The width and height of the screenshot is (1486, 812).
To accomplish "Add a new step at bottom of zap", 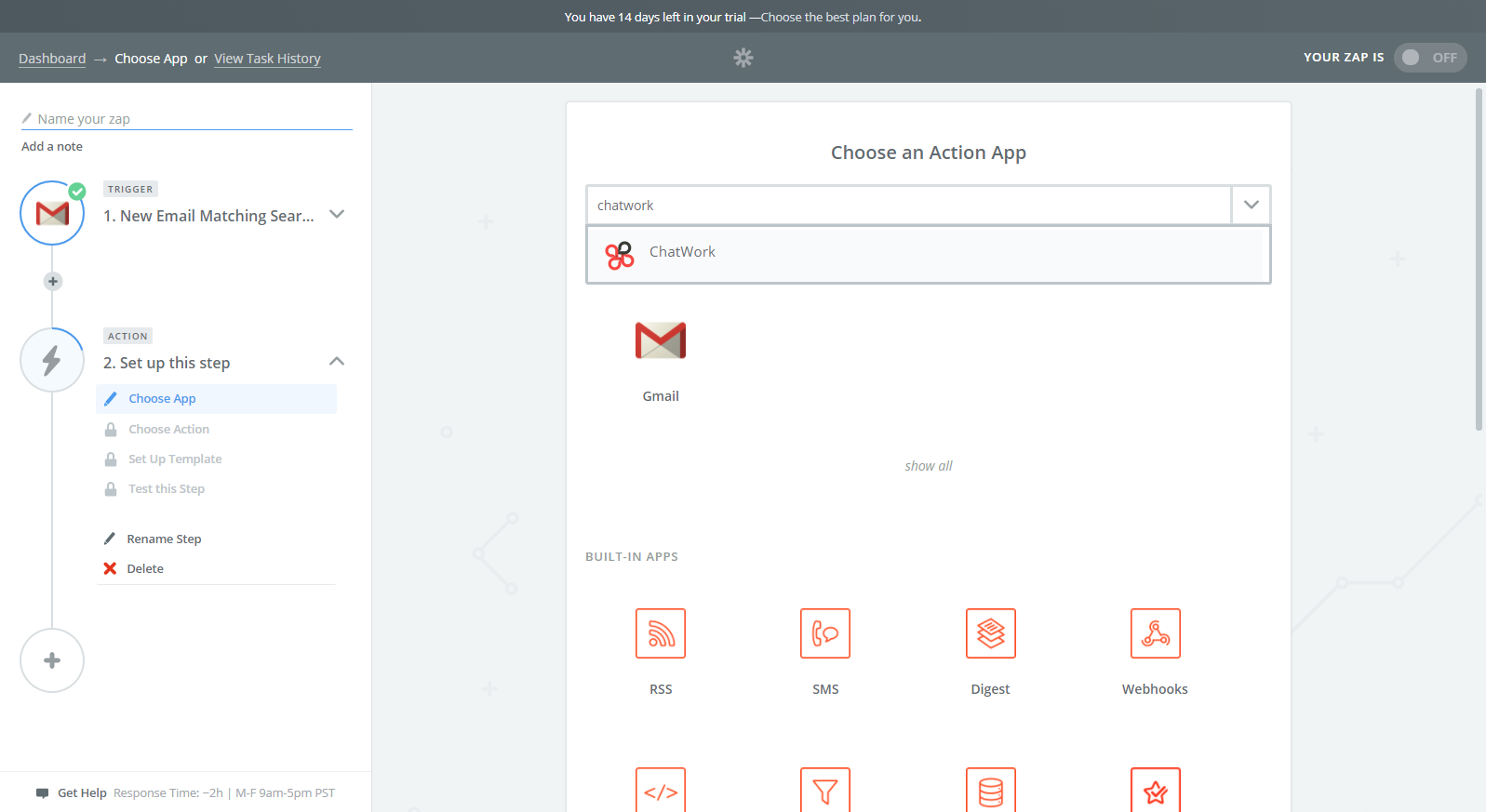I will pos(52,660).
